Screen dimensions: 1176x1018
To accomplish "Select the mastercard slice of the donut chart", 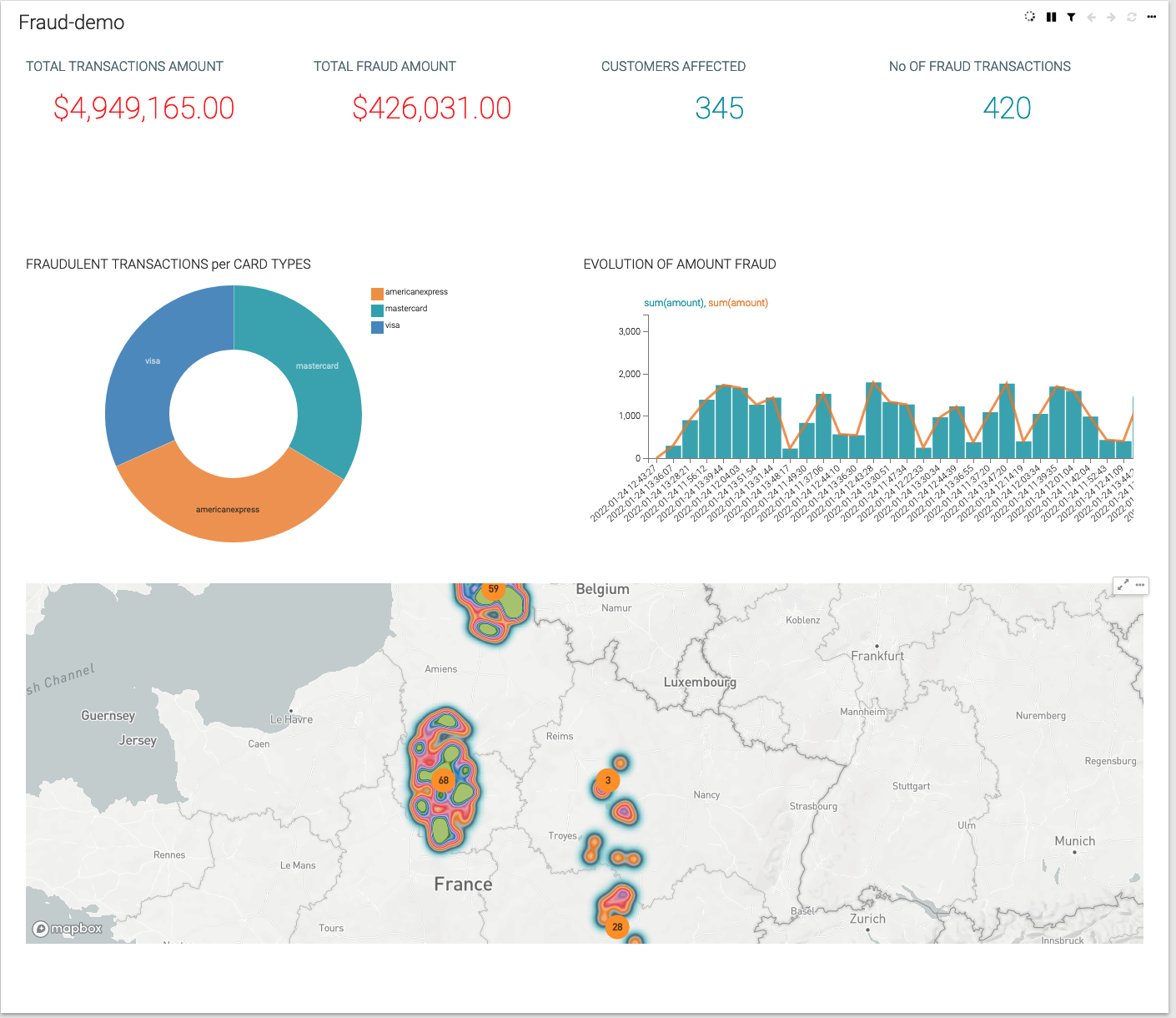I will click(x=318, y=366).
